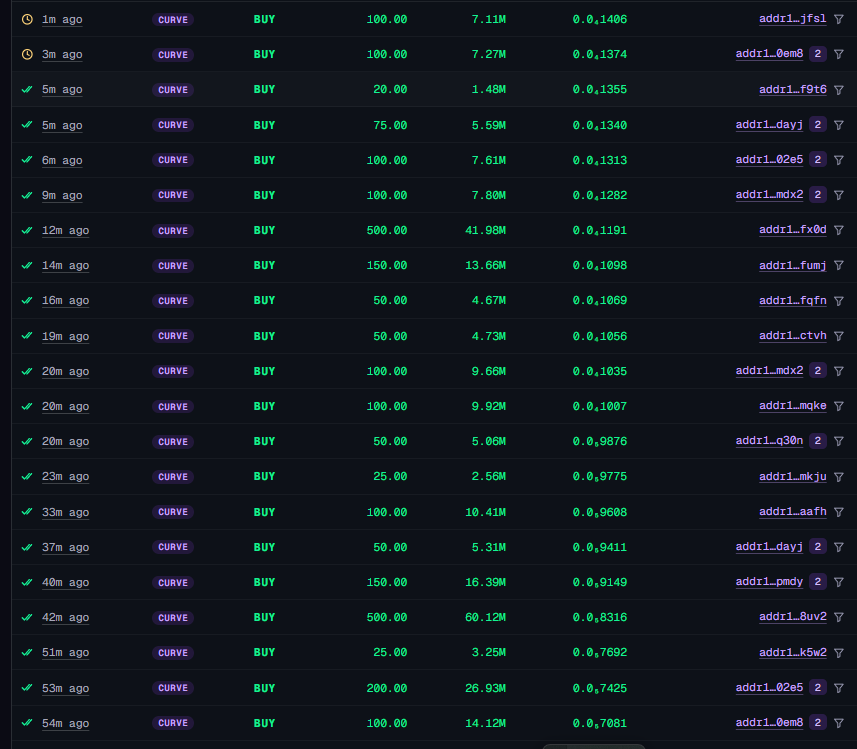Click the filter icon in the 6m ago row
Image resolution: width=857 pixels, height=749 pixels.
click(839, 160)
